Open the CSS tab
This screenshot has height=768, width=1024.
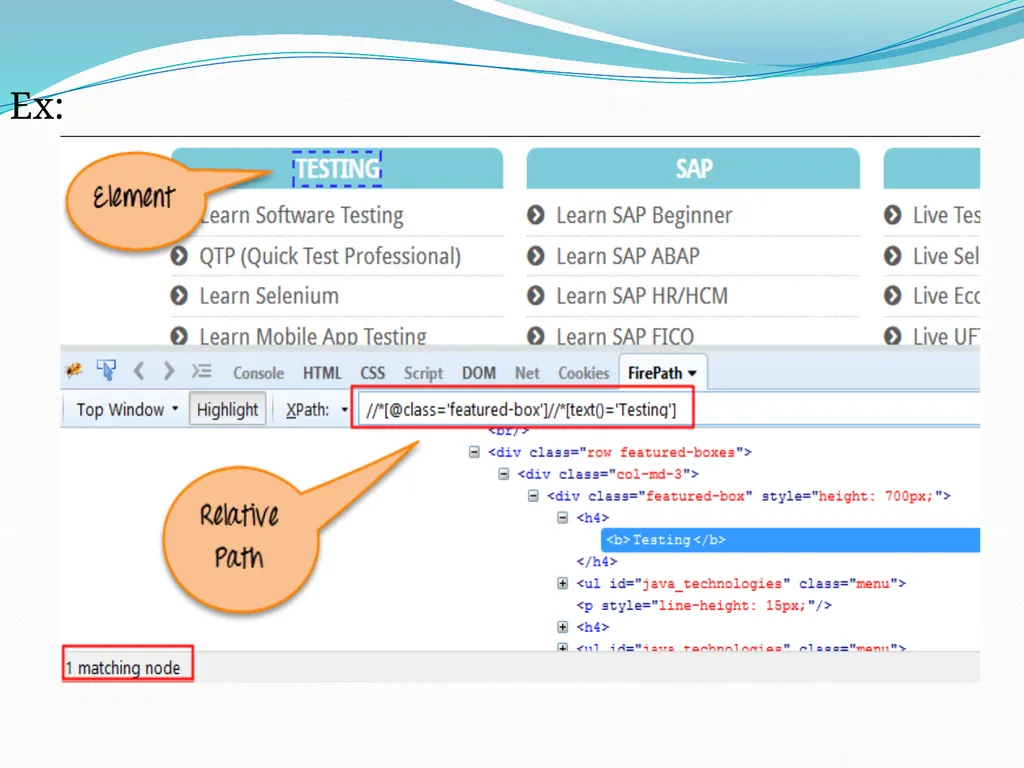[373, 373]
